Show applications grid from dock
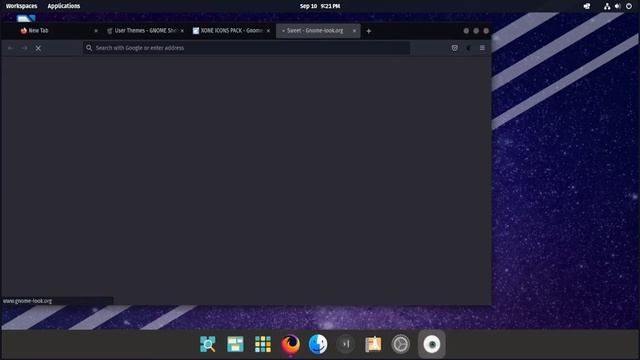640x360 pixels. (263, 344)
